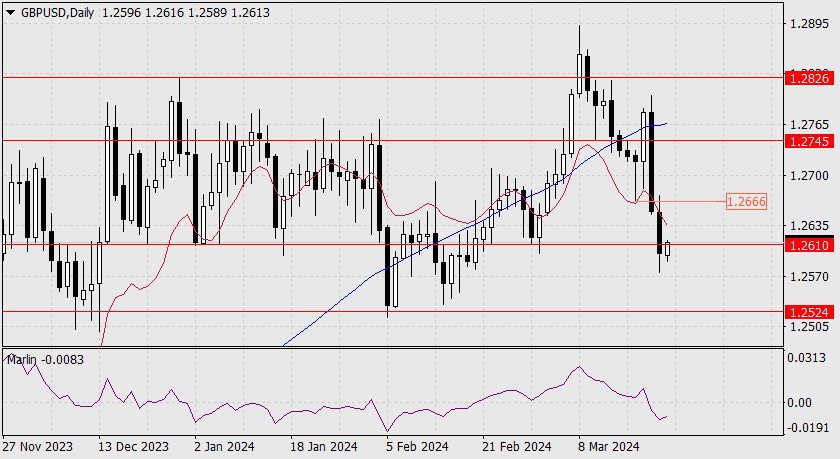
Task: Click the 0.00 Marlin scale value
Action: coord(799,403)
